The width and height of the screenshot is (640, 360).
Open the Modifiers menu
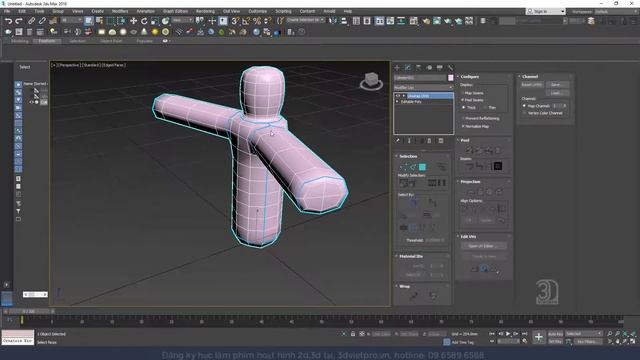point(120,11)
